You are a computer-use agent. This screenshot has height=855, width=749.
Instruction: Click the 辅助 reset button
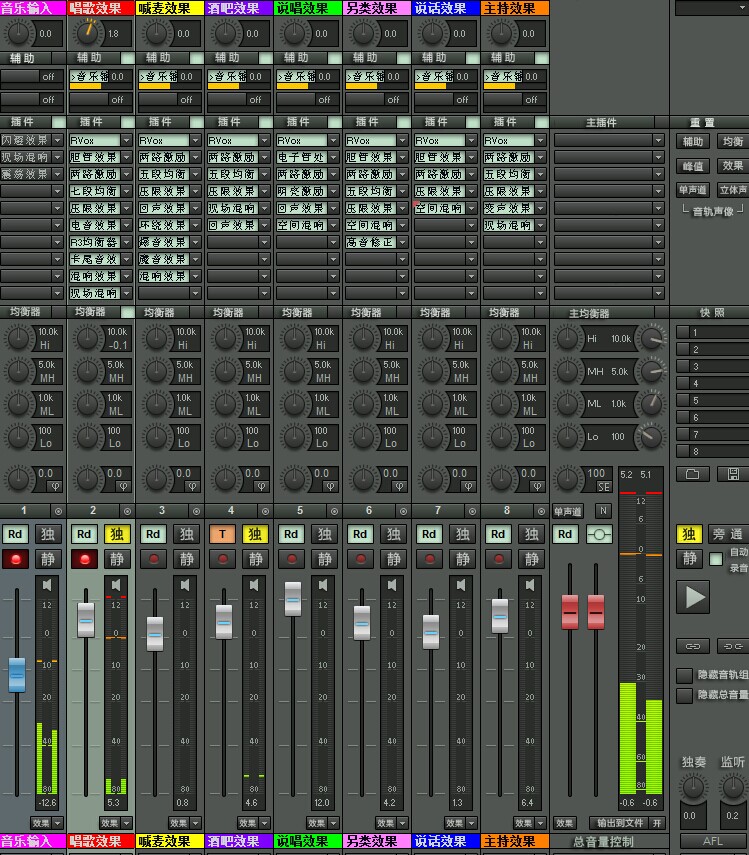[x=693, y=142]
